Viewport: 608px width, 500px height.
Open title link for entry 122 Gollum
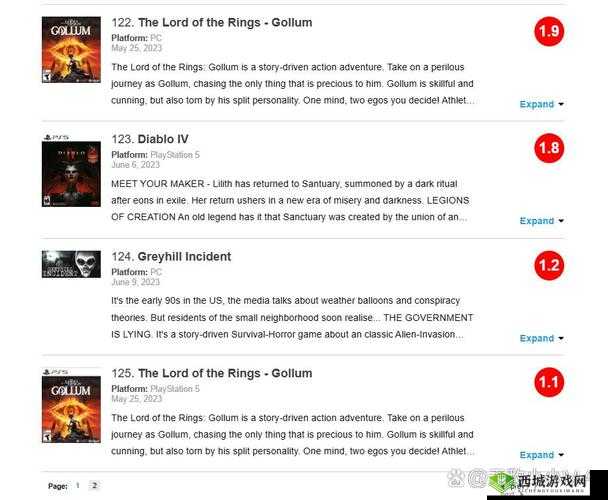pyautogui.click(x=225, y=22)
